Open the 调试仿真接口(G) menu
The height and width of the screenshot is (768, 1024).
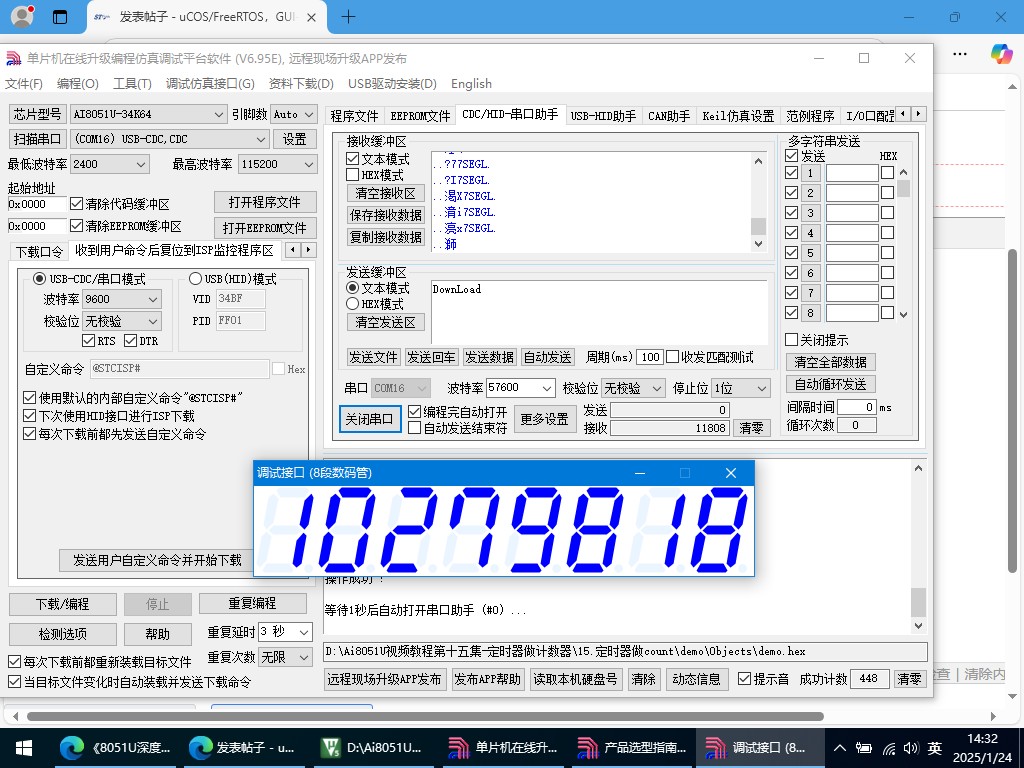210,84
